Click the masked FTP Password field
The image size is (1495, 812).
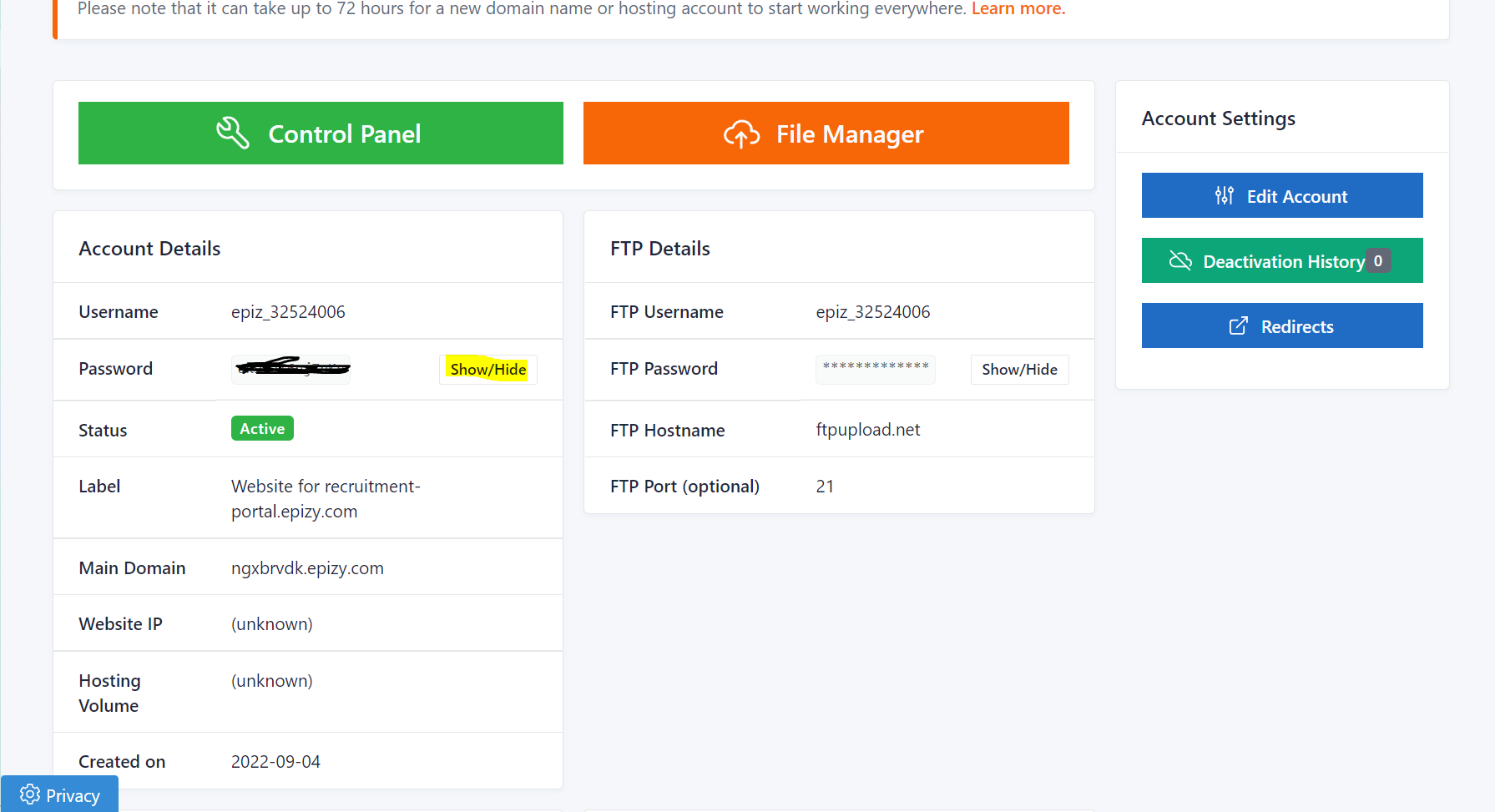pos(876,369)
